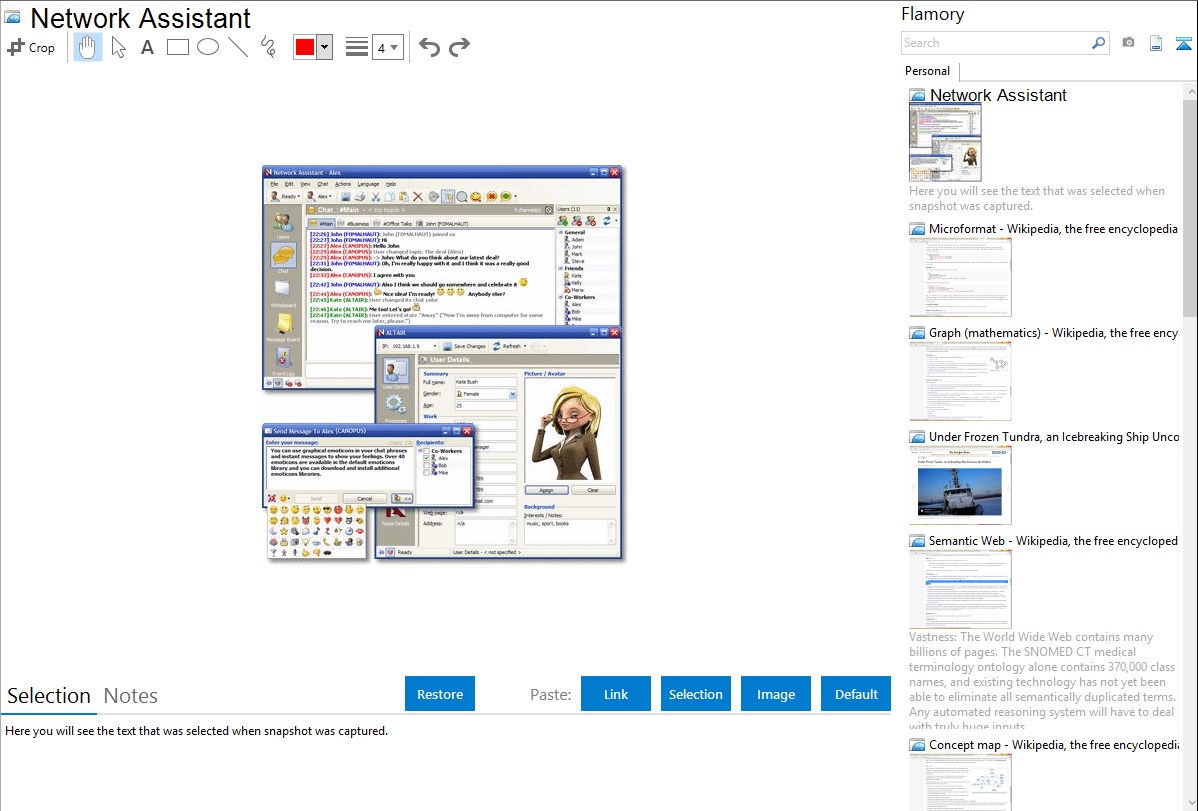Viewport: 1198px width, 811px height.
Task: Open the Notes tab
Action: [x=131, y=696]
